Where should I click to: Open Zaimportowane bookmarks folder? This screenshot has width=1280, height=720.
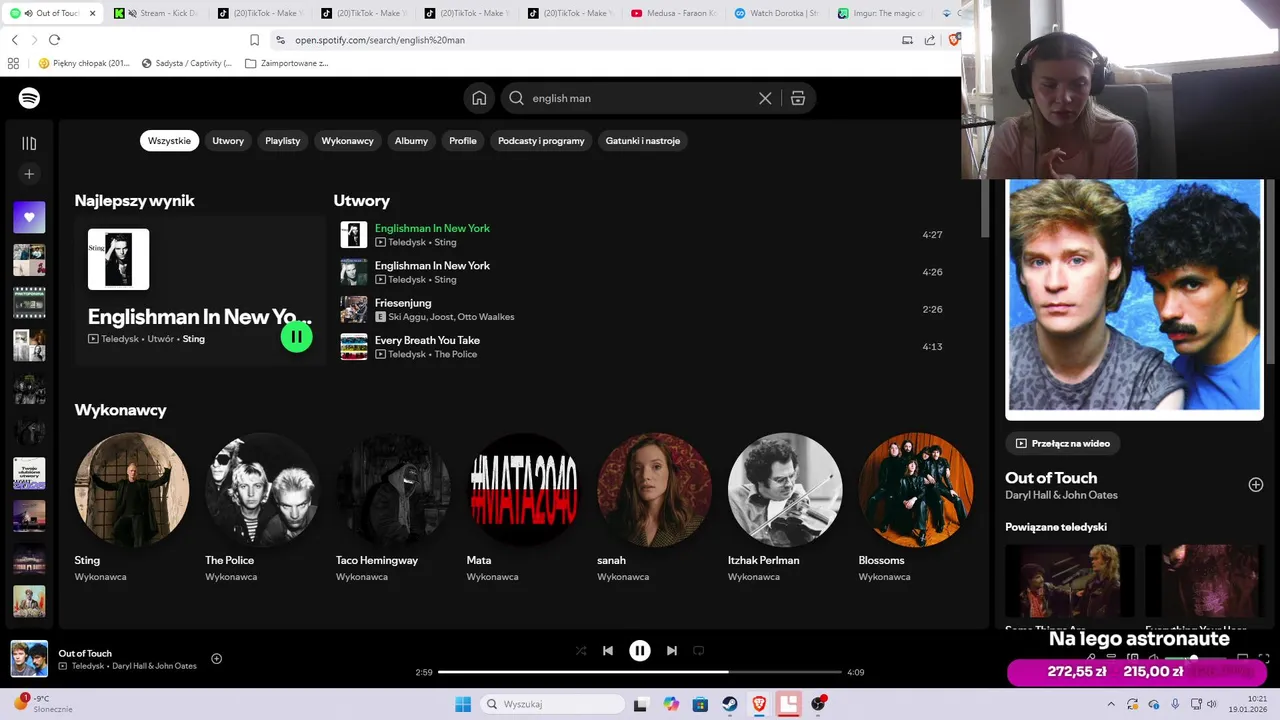[287, 63]
